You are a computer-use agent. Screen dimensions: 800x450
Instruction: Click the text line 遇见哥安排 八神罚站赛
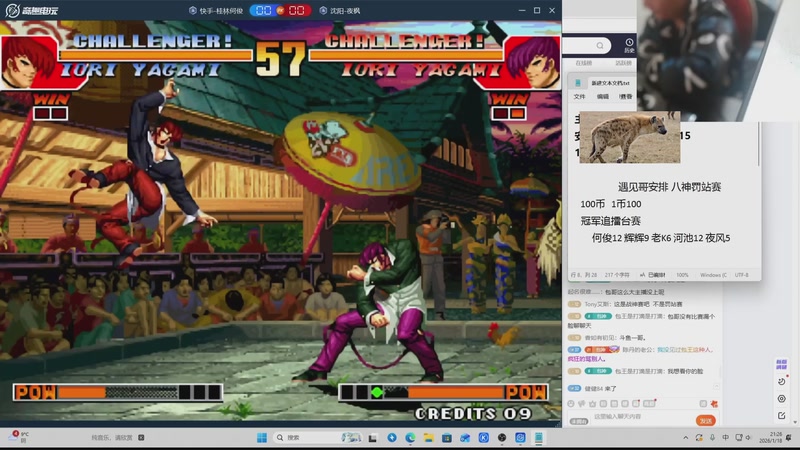[669, 187]
